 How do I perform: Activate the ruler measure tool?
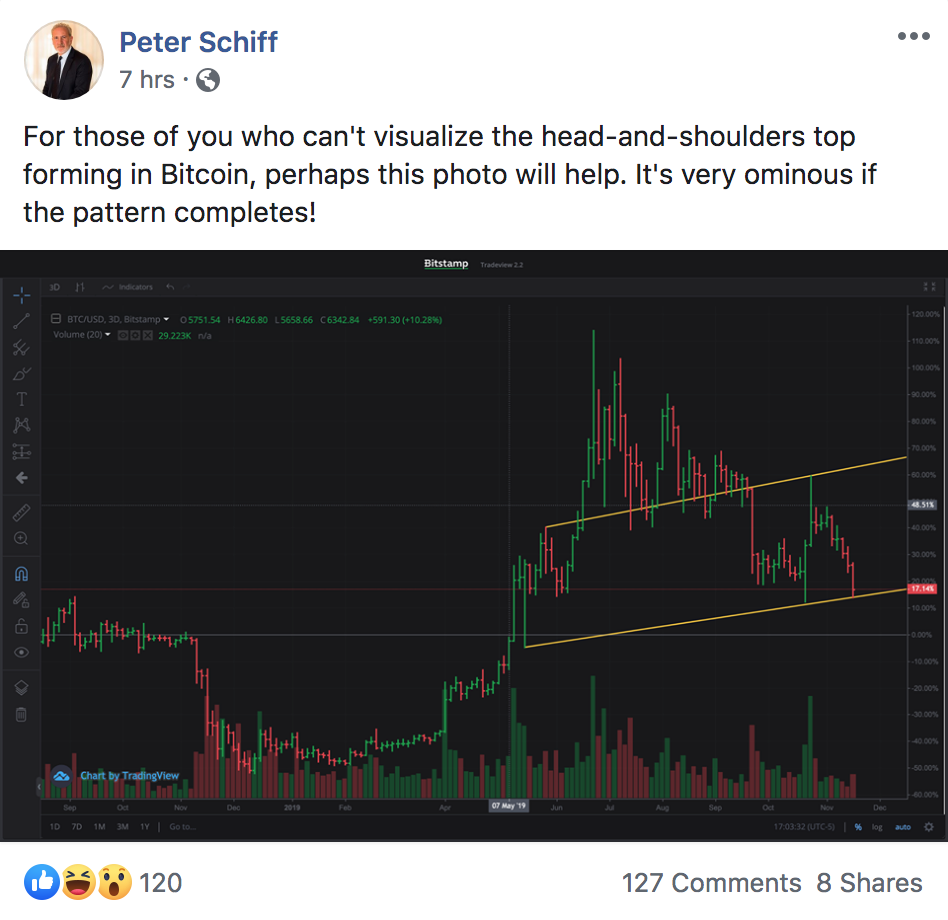22,511
